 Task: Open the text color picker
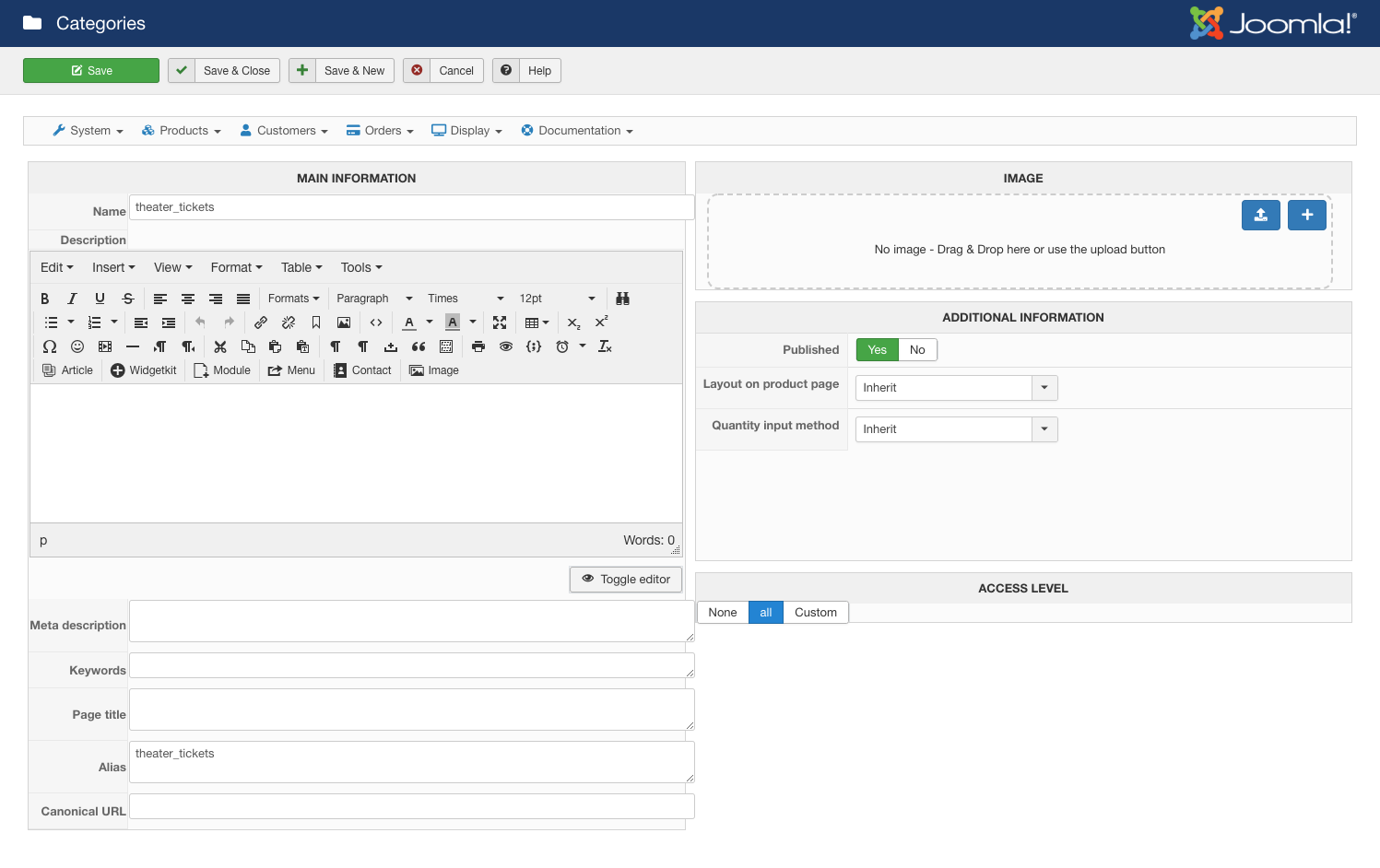[x=430, y=323]
